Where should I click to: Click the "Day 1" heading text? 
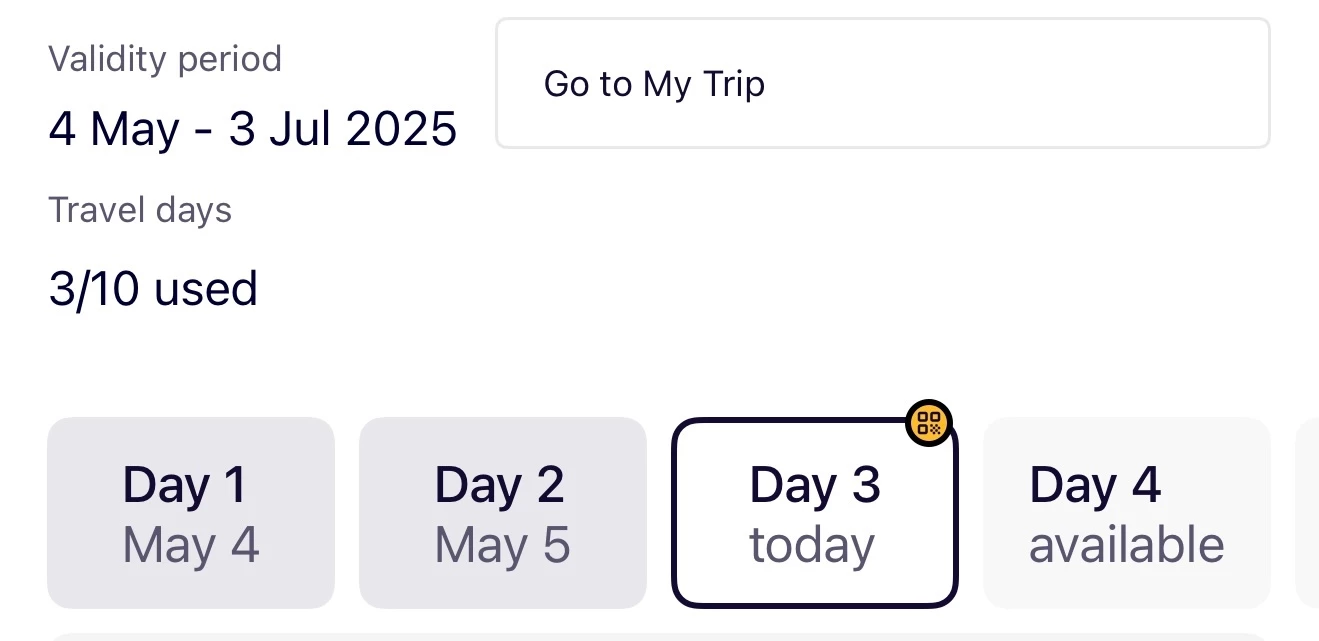coord(184,485)
